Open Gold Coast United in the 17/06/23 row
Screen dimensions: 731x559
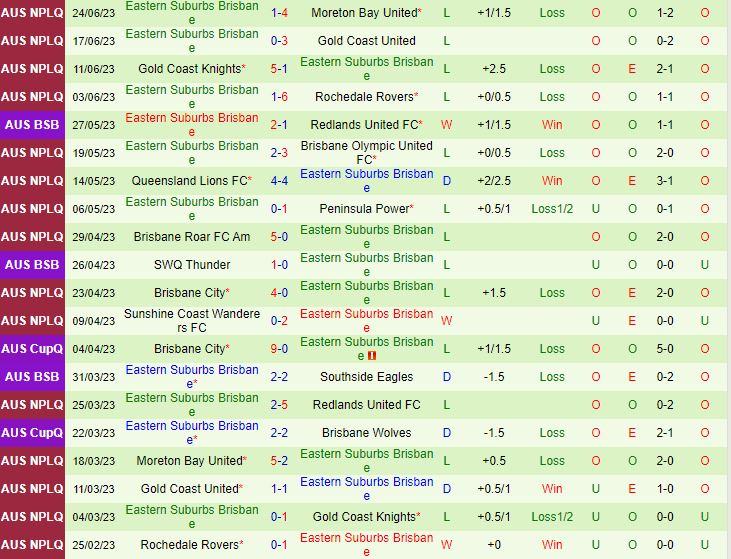pyautogui.click(x=366, y=41)
